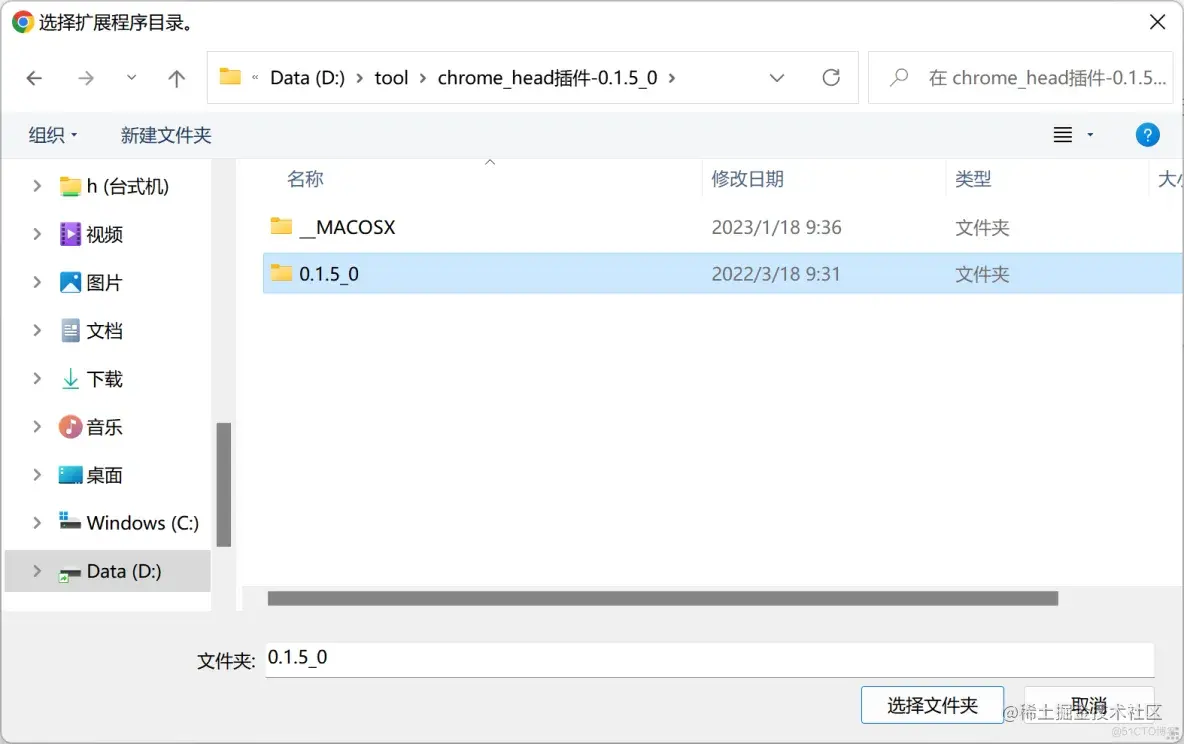Refresh the folder view
The width and height of the screenshot is (1184, 744).
tap(831, 77)
